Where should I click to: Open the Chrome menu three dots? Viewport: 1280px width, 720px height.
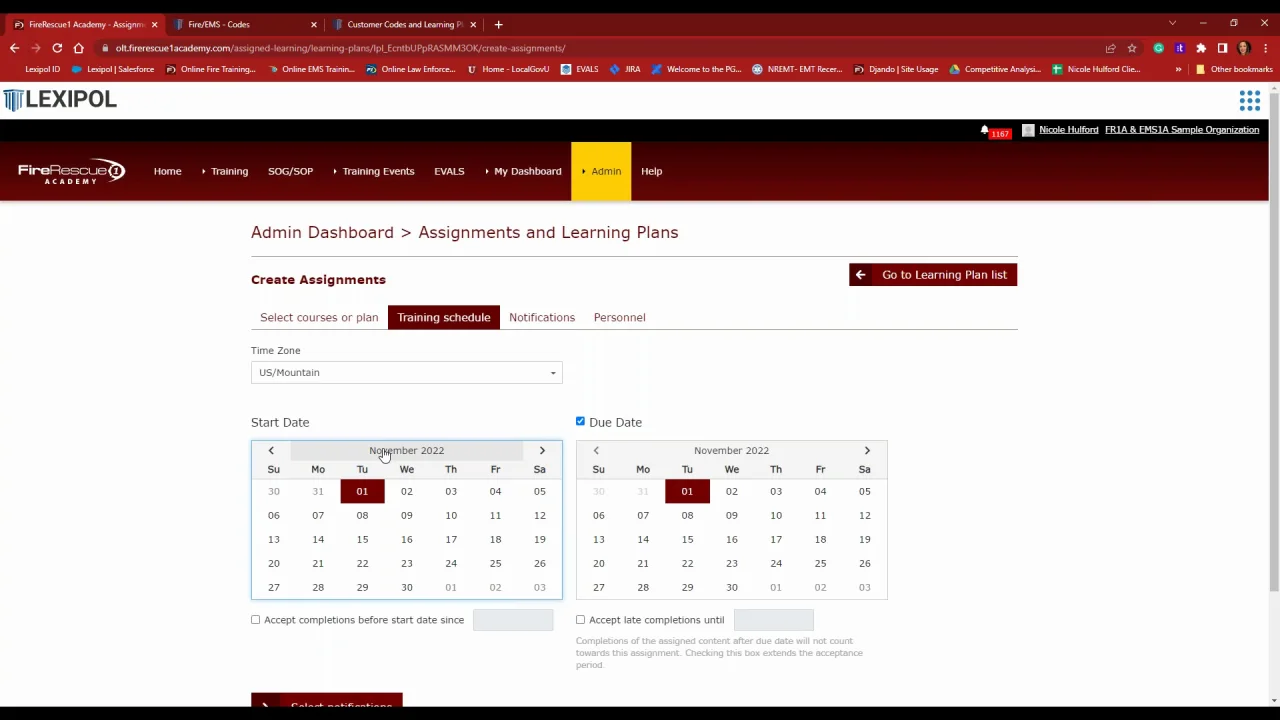[1264, 48]
